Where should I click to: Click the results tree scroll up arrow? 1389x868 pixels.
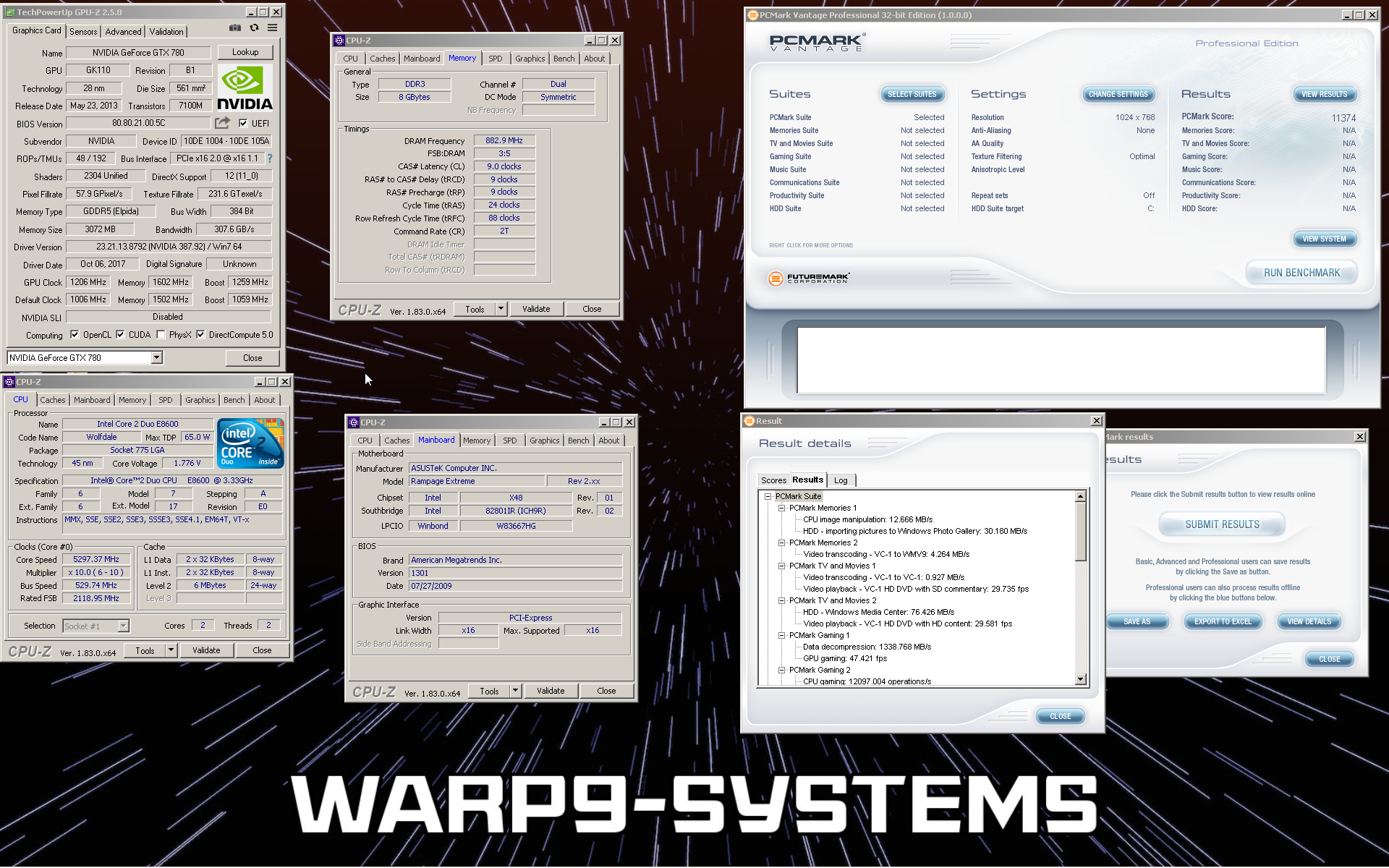[x=1080, y=496]
